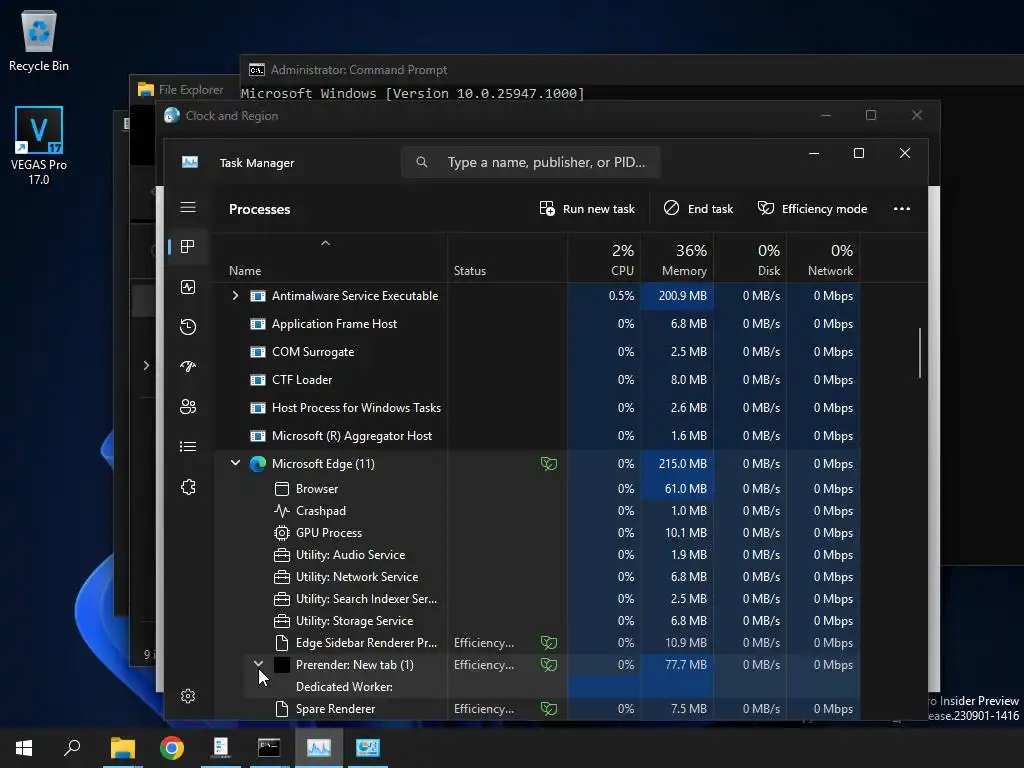The image size is (1024, 768).
Task: Click the process list vertical scrollbar thumb
Action: [x=920, y=353]
